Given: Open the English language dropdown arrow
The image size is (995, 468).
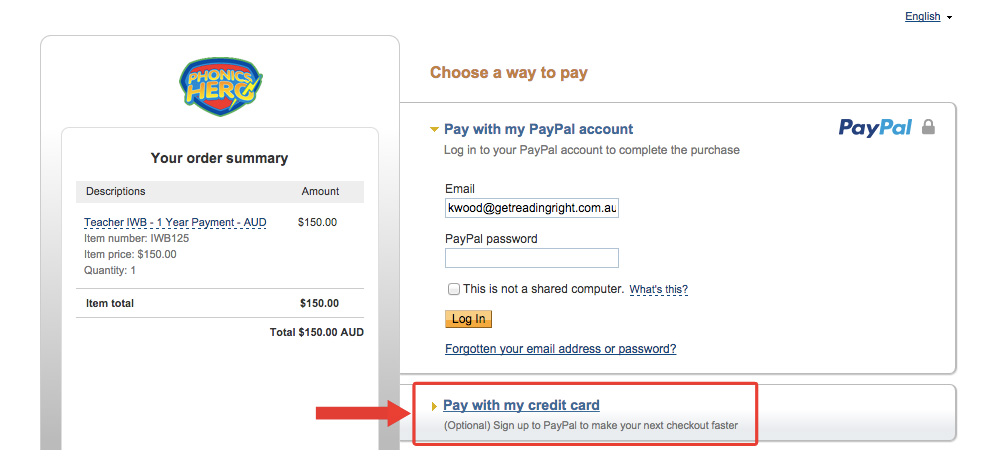Looking at the screenshot, I should pos(949,18).
